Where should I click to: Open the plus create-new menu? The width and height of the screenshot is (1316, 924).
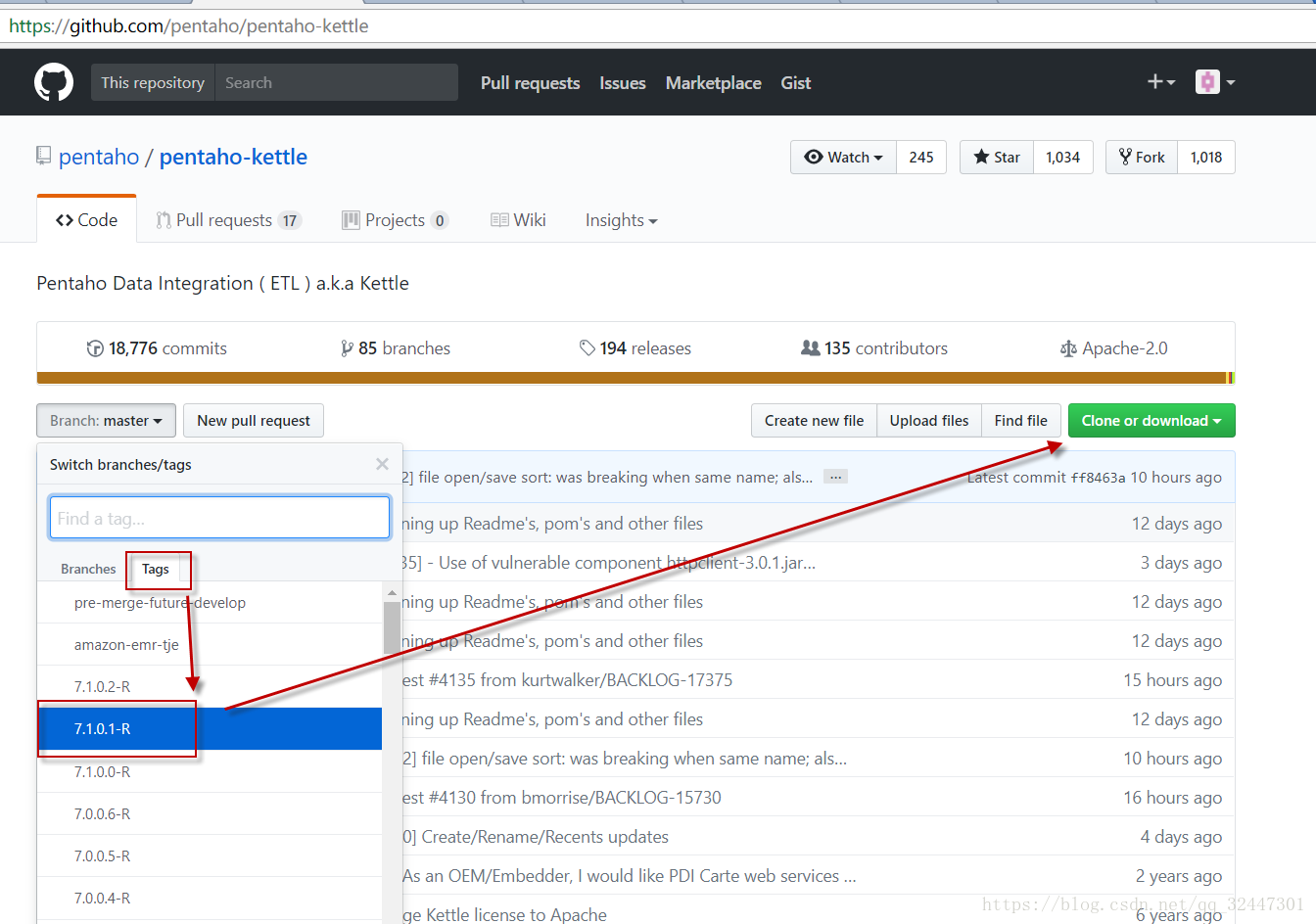pos(1161,82)
